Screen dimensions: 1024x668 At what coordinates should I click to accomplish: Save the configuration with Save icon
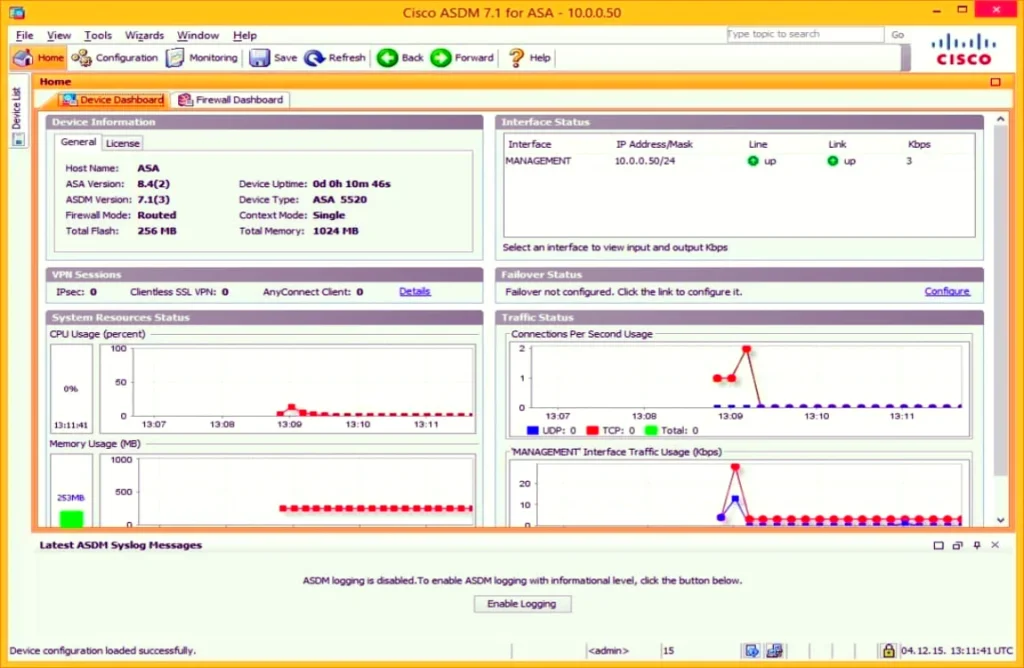tap(273, 57)
